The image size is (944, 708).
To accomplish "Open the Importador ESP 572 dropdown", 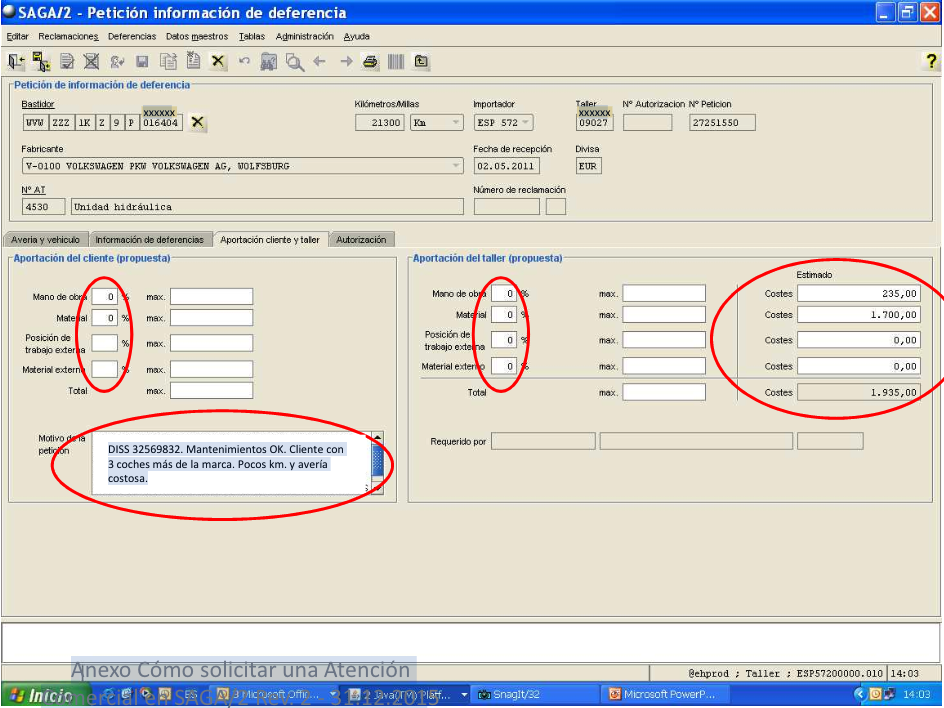I will click(x=504, y=122).
